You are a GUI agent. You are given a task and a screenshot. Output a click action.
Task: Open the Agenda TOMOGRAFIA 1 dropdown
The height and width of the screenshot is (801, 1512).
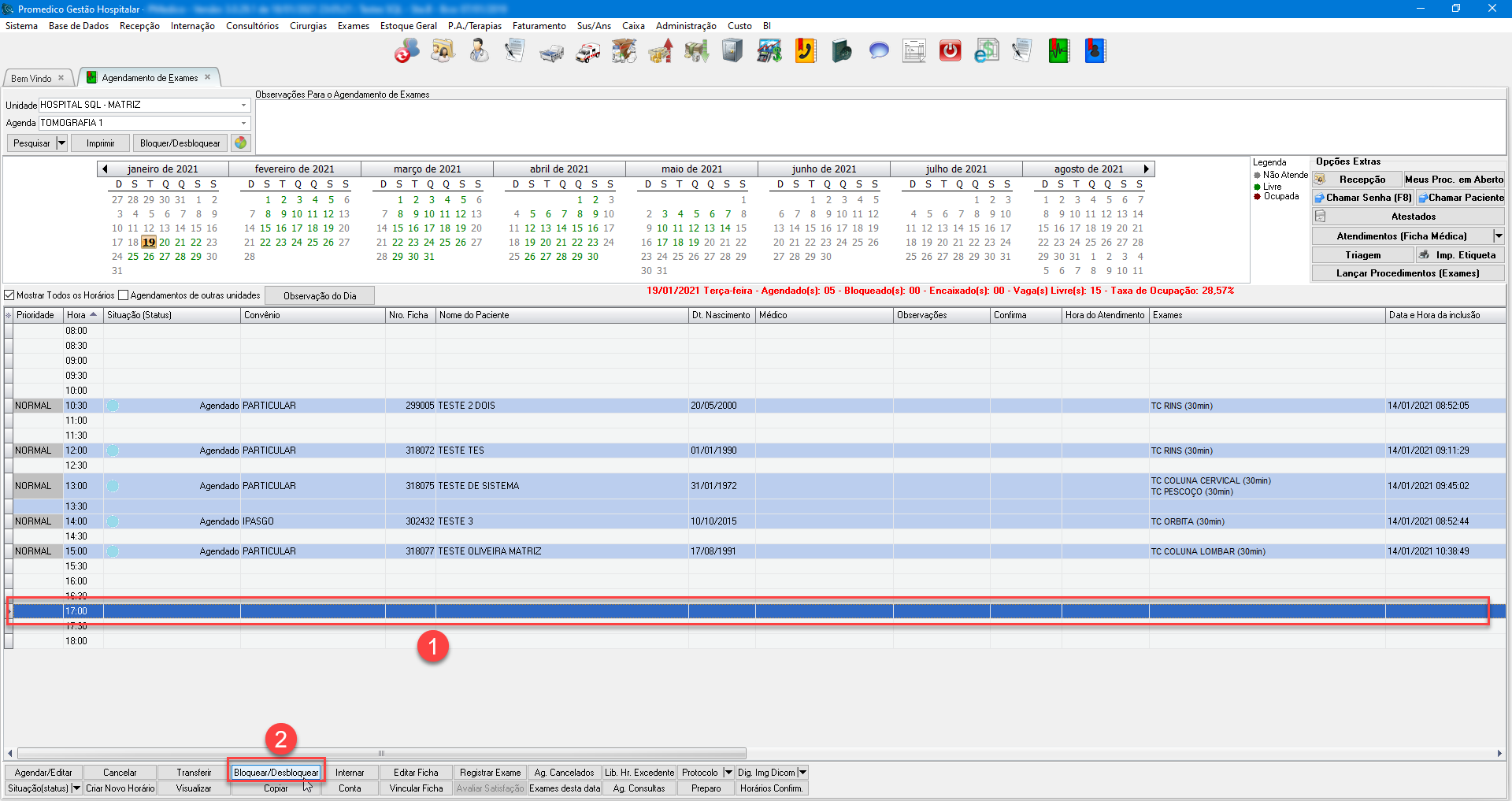243,123
